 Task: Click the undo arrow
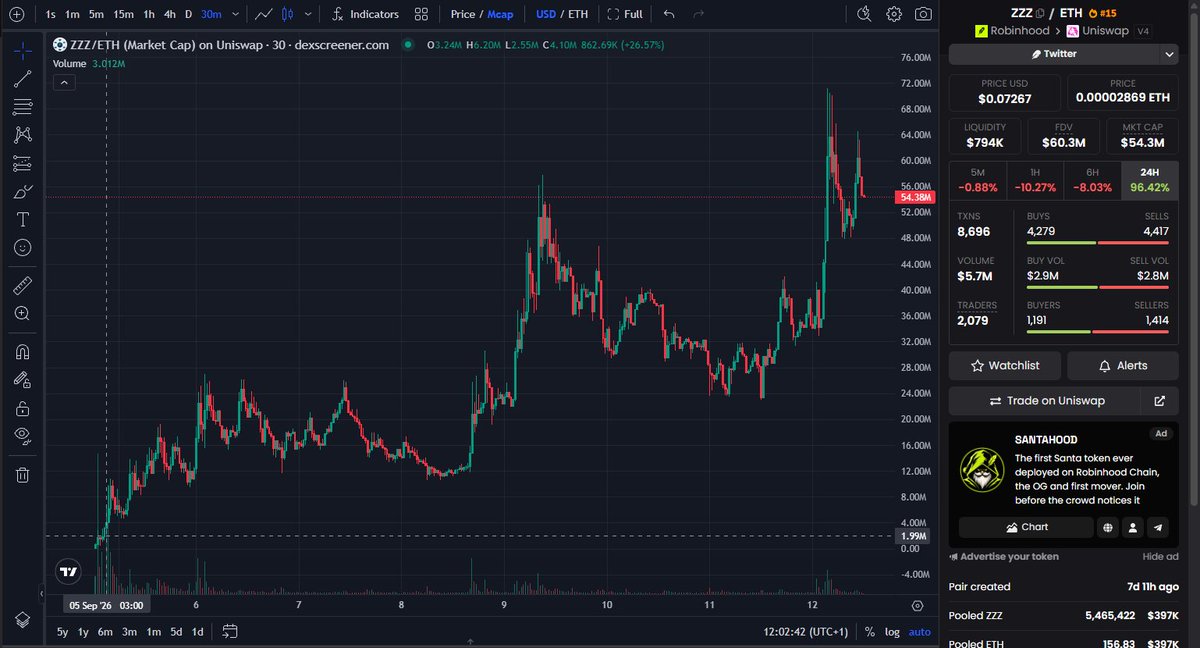(x=669, y=14)
